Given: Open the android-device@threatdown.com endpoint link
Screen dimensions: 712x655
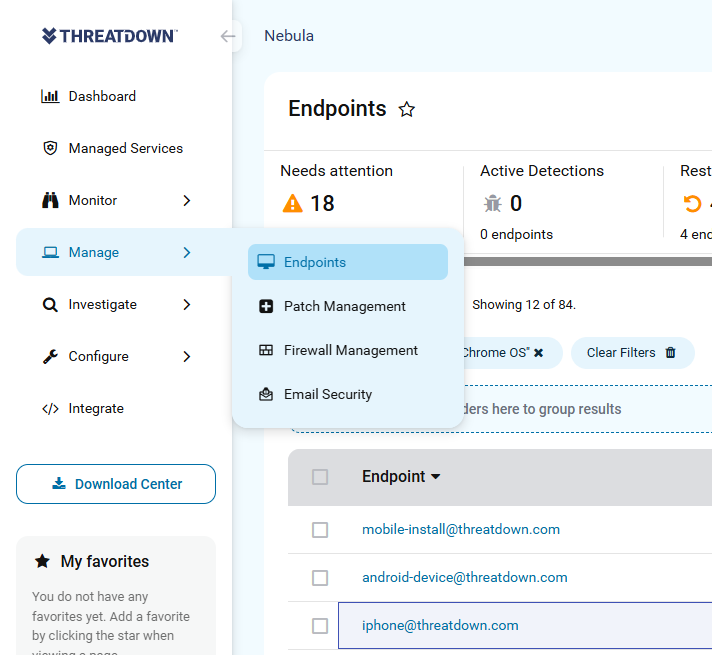Looking at the screenshot, I should pos(465,577).
